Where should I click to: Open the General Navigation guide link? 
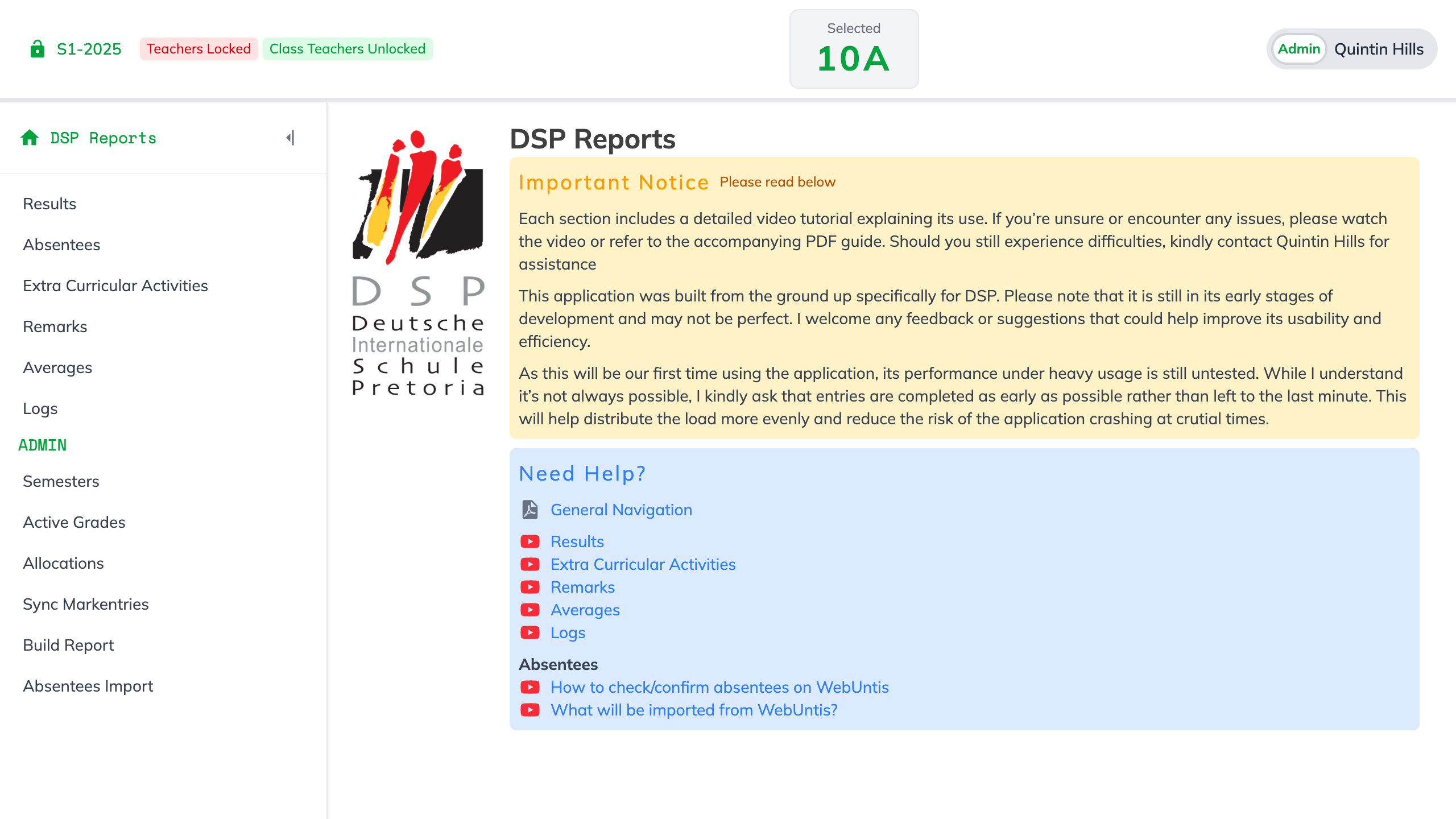coord(621,510)
